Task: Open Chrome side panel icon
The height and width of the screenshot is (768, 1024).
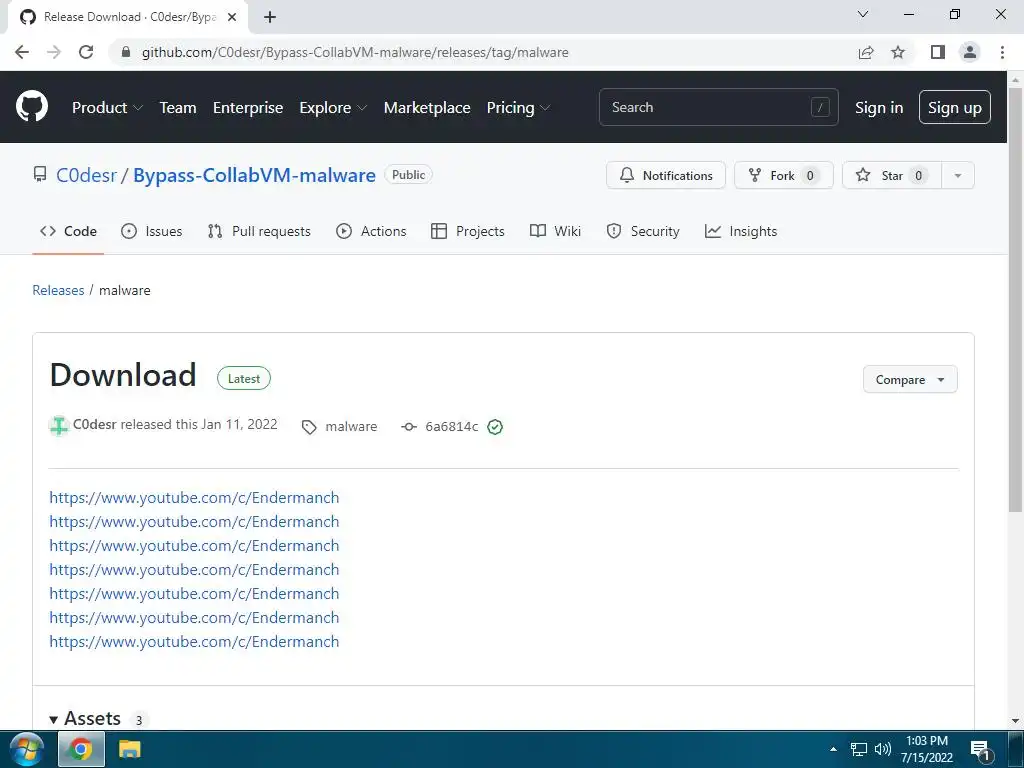Action: click(938, 52)
